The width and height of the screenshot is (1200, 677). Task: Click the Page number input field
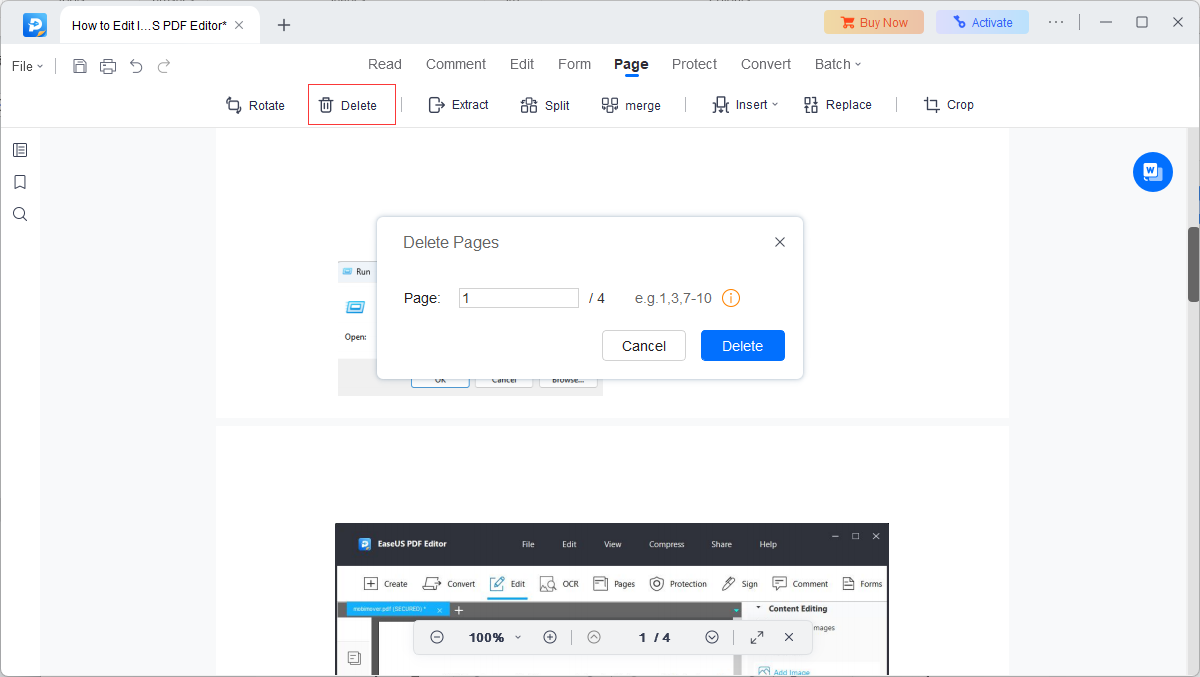[x=519, y=298]
